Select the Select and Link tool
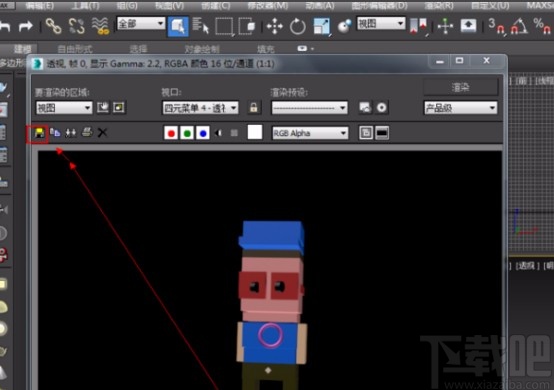Image resolution: width=554 pixels, height=390 pixels. click(53, 26)
